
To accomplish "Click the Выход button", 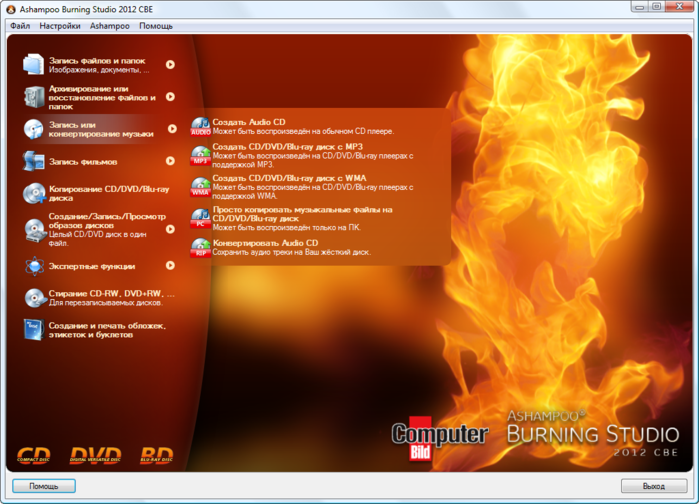I will tap(654, 486).
